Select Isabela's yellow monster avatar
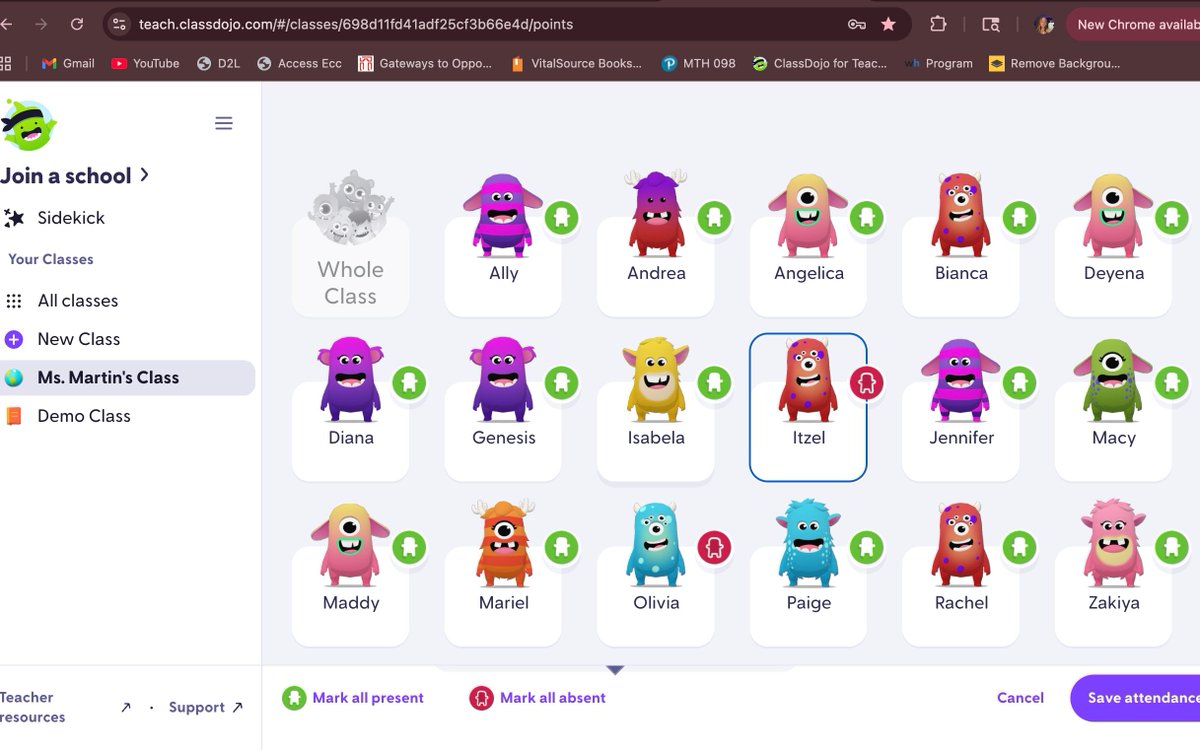1200x750 pixels. pos(656,380)
